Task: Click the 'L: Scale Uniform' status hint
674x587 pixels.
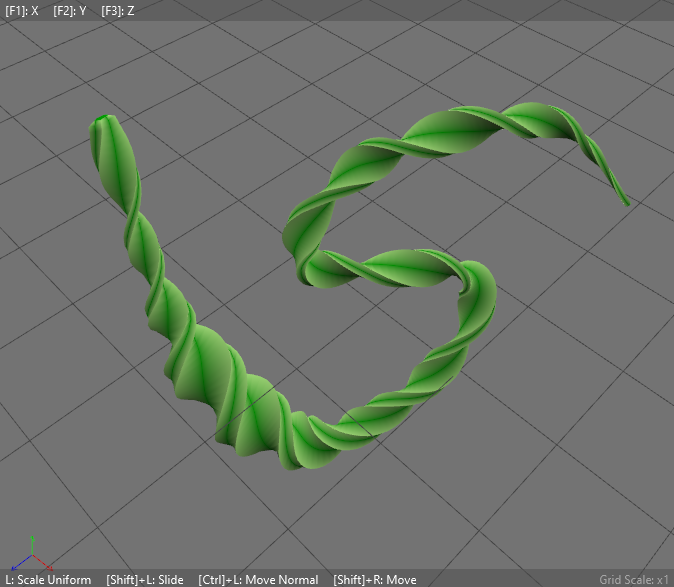Action: pos(48,580)
